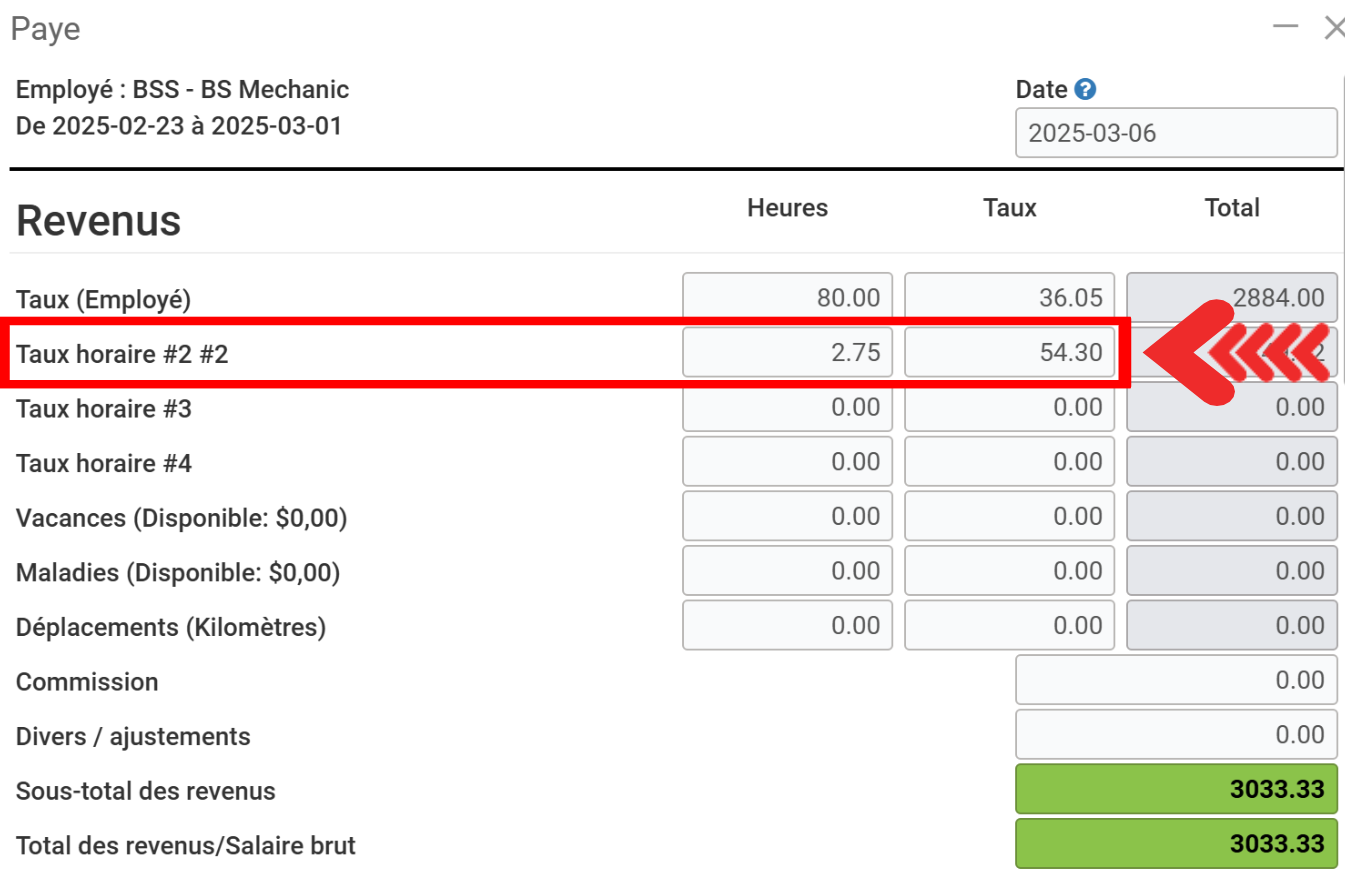Click Taux (Employé) hours field showing 80.00

(x=787, y=298)
